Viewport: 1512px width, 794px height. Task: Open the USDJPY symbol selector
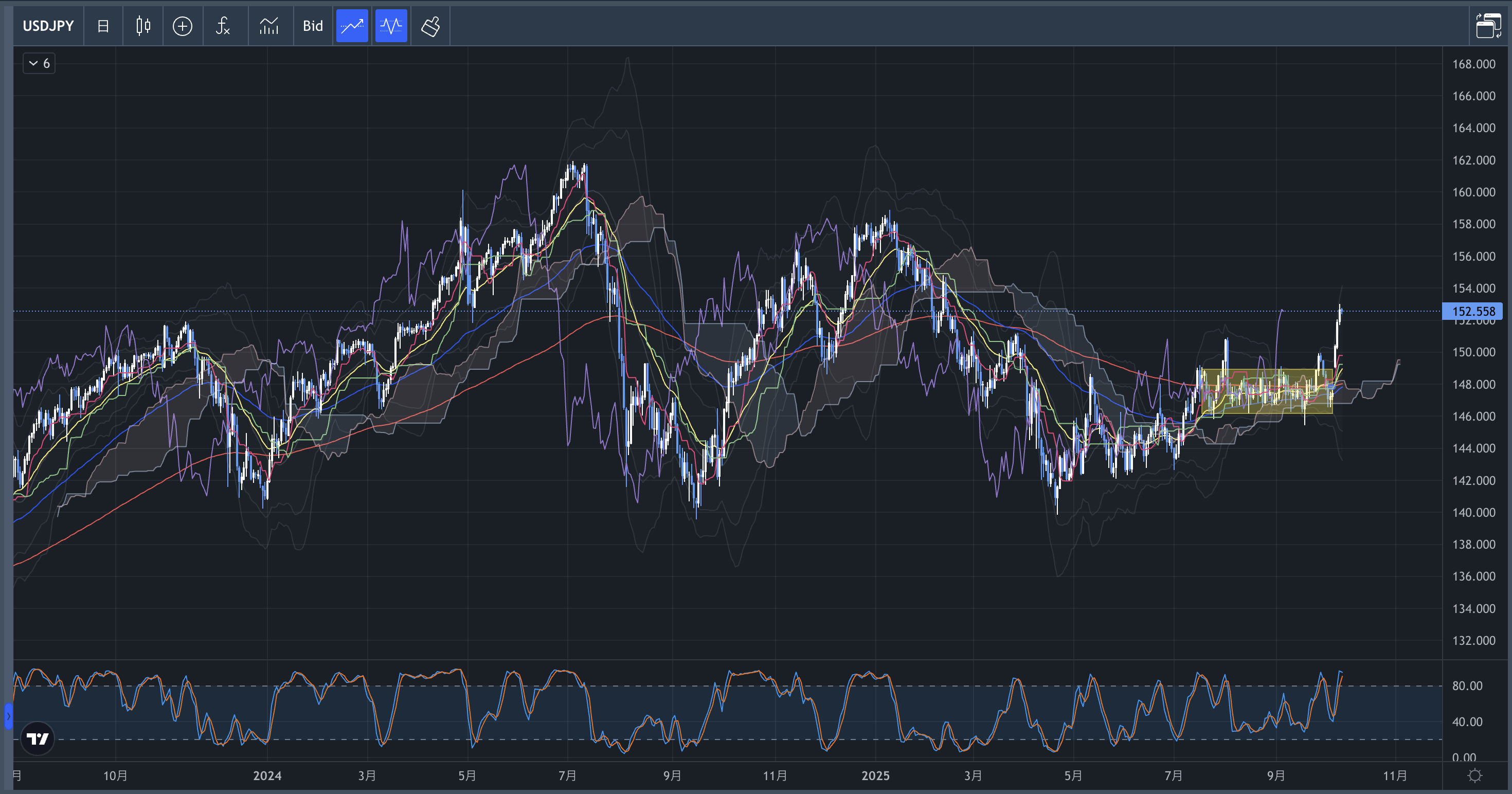coord(48,26)
